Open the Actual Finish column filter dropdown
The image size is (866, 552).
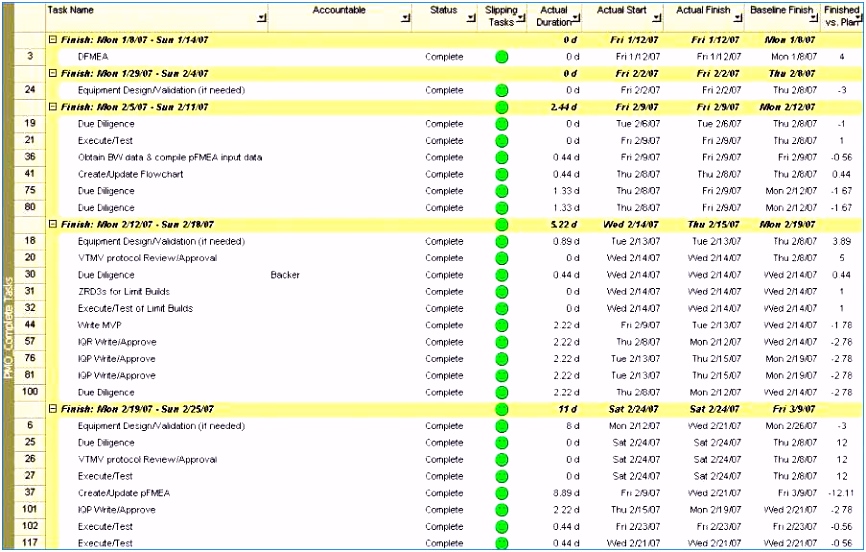point(737,18)
